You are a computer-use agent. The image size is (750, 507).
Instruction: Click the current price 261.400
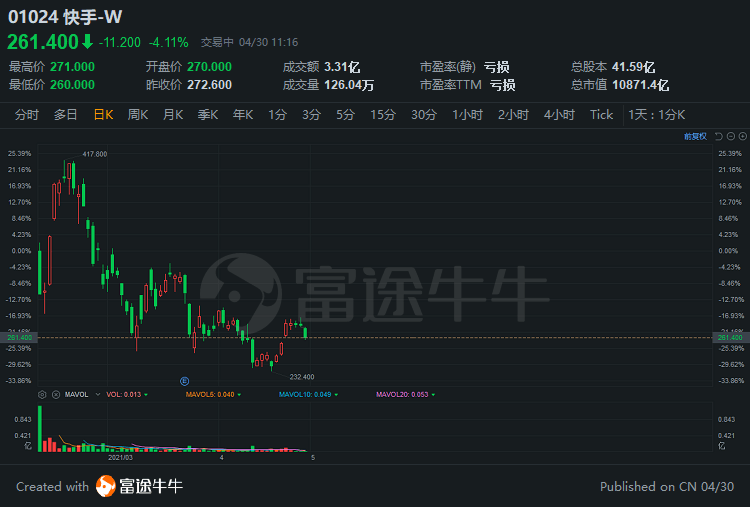click(43, 42)
